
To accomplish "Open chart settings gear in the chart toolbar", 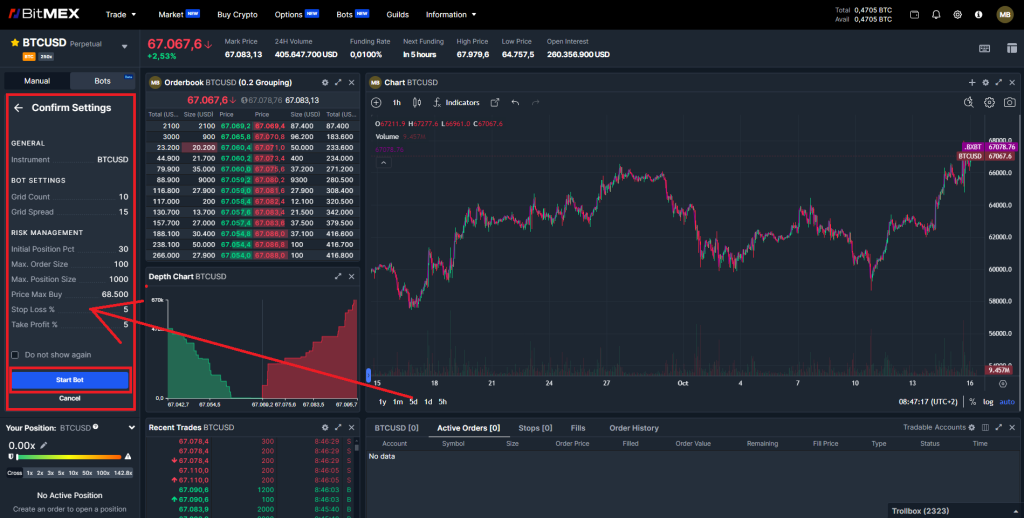I will coord(989,102).
